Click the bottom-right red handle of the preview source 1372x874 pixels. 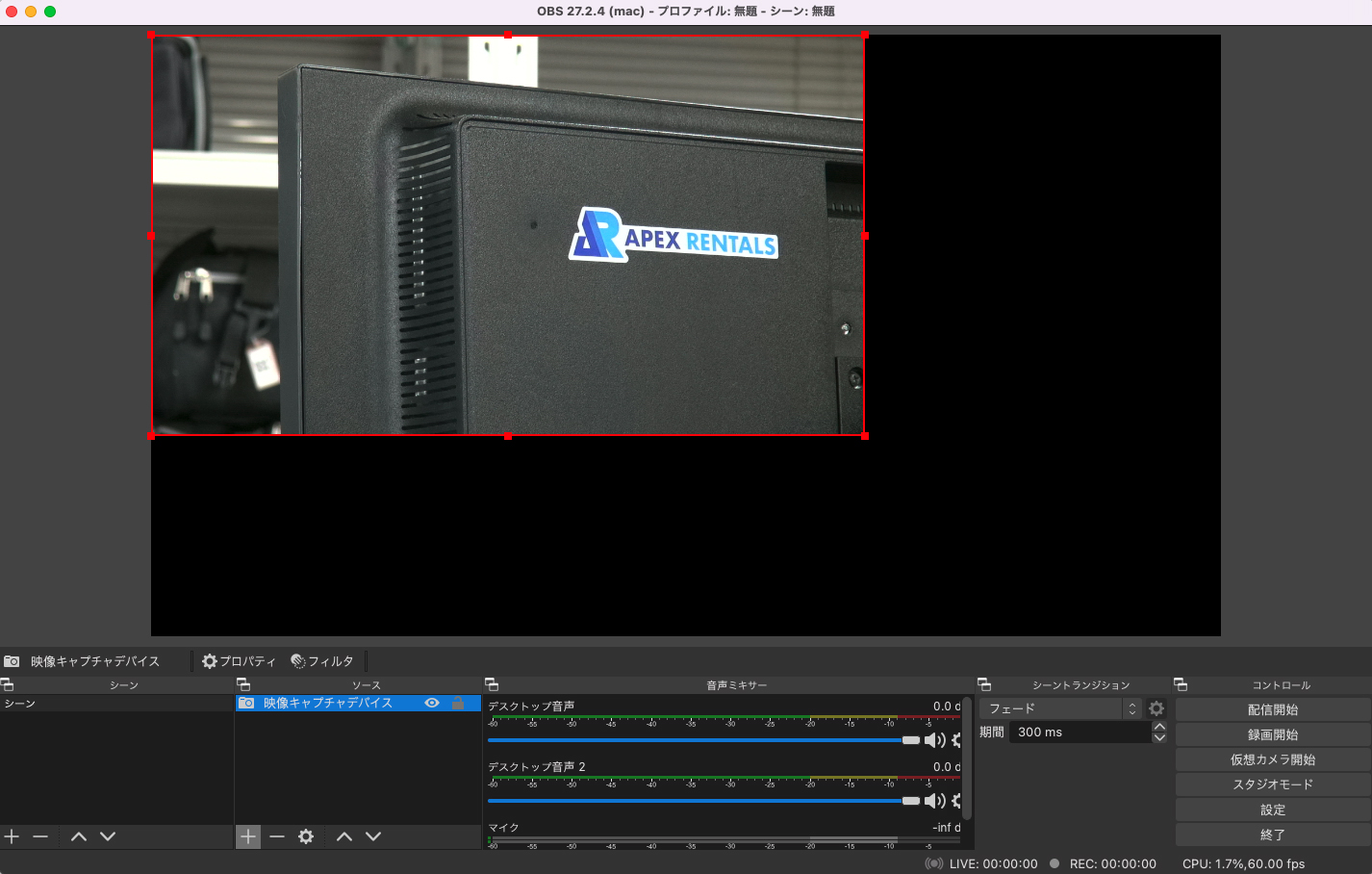pos(865,436)
